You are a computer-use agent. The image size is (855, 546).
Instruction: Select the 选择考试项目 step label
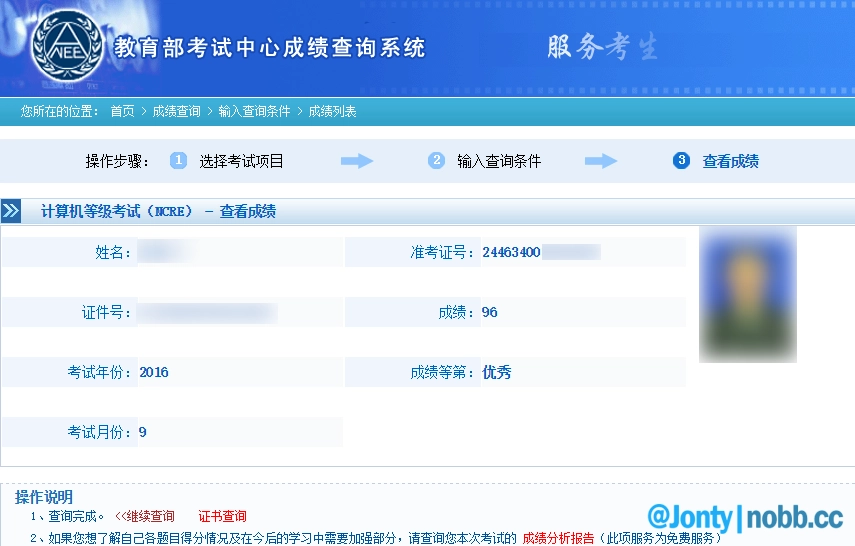(241, 161)
